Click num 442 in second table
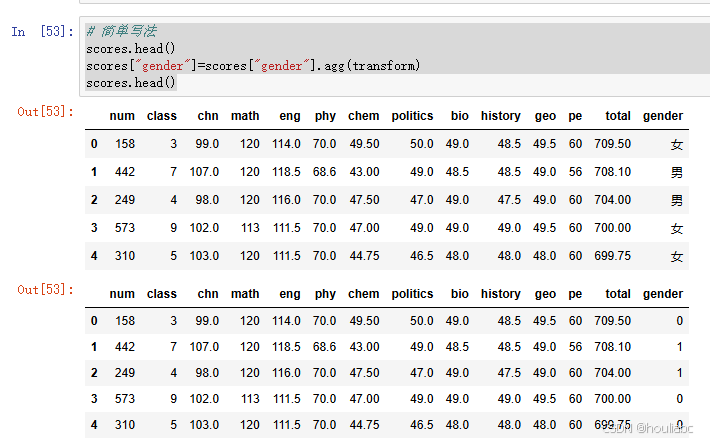 125,347
